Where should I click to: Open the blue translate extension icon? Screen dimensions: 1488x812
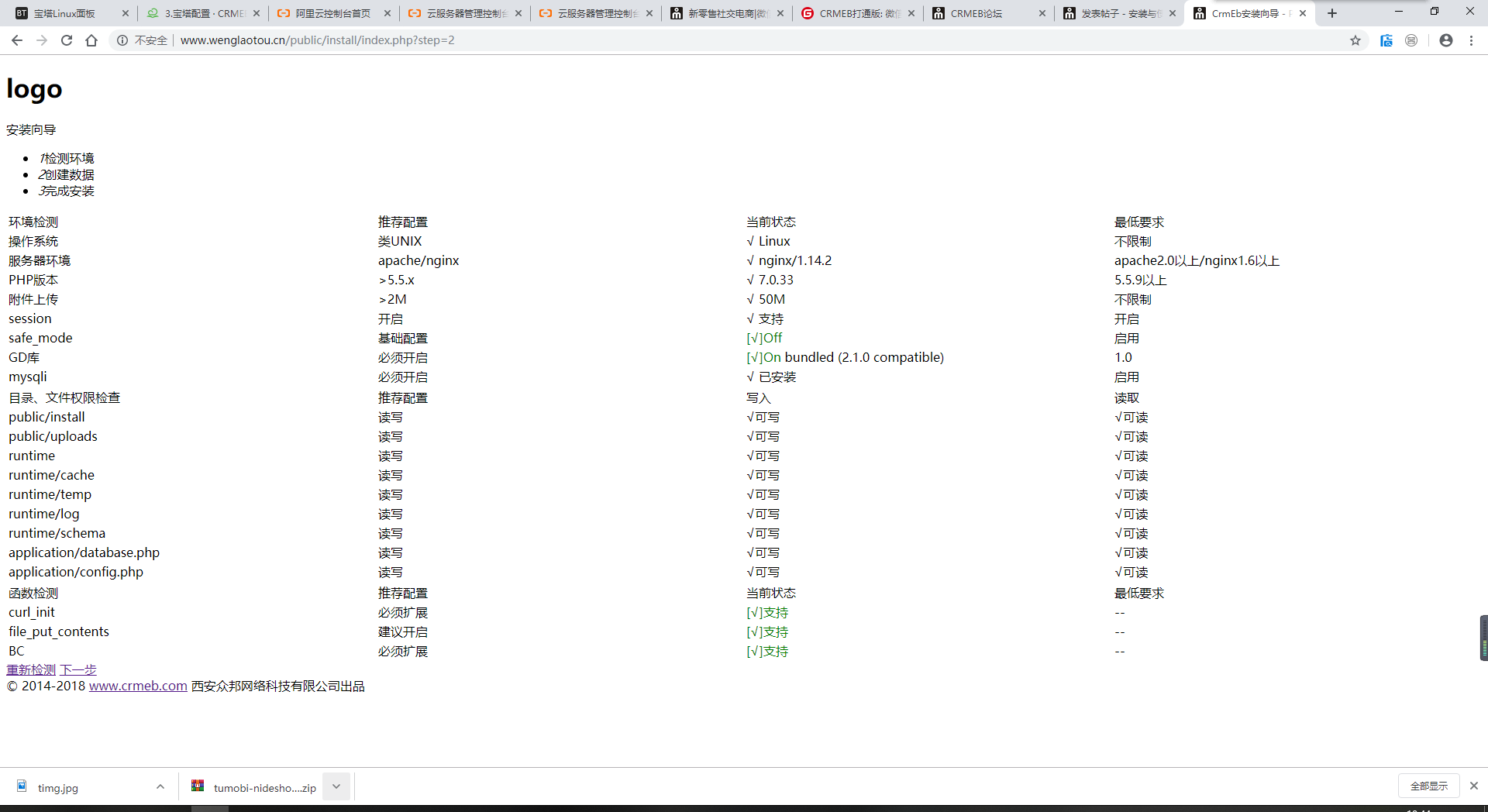[x=1386, y=40]
